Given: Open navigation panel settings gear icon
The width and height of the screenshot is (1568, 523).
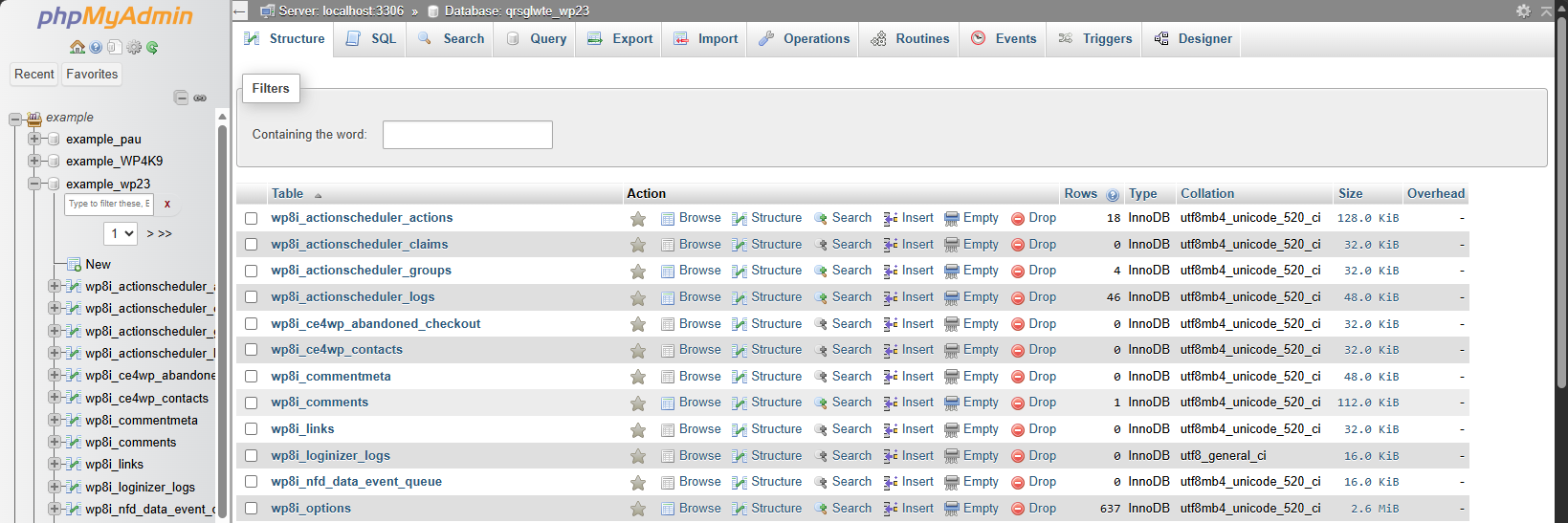Looking at the screenshot, I should 134,47.
